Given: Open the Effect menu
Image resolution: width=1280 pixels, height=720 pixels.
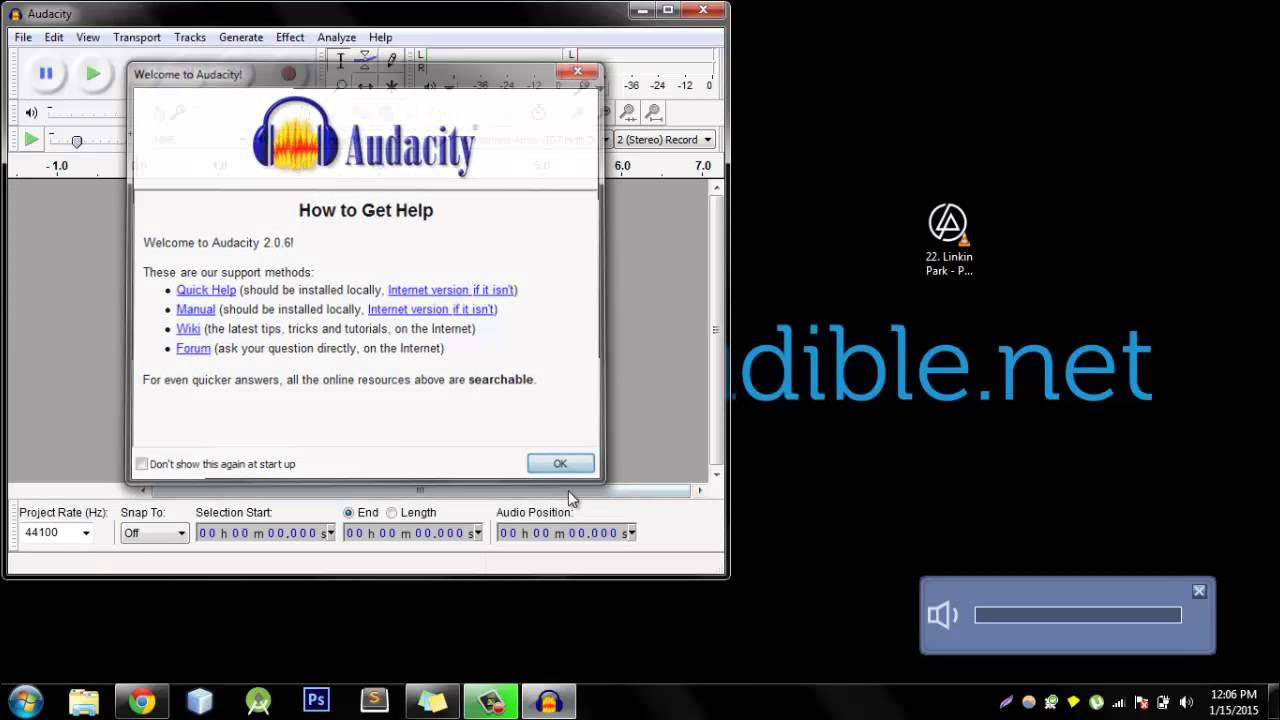Looking at the screenshot, I should coord(290,37).
